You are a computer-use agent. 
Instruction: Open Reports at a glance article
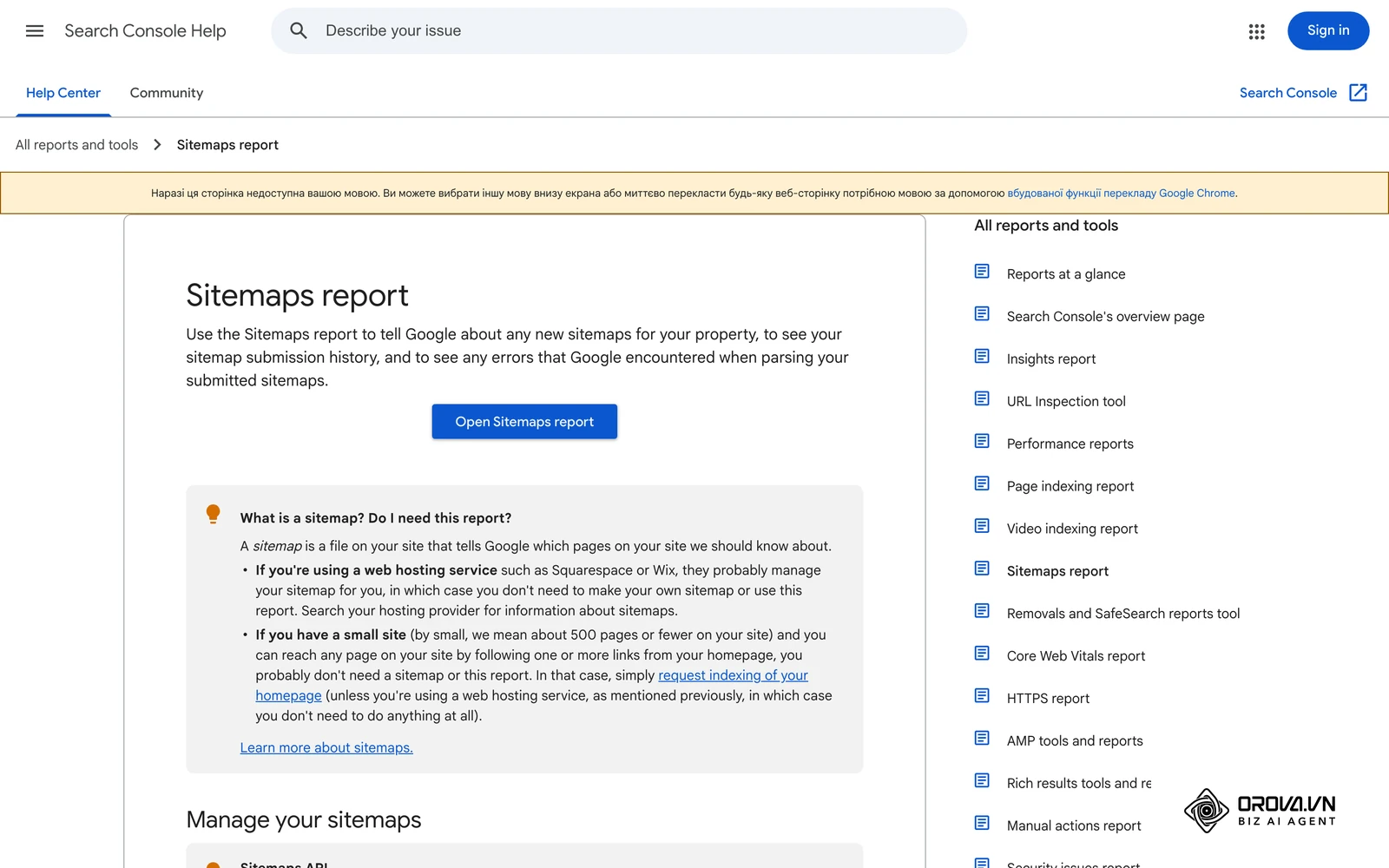(x=1066, y=274)
